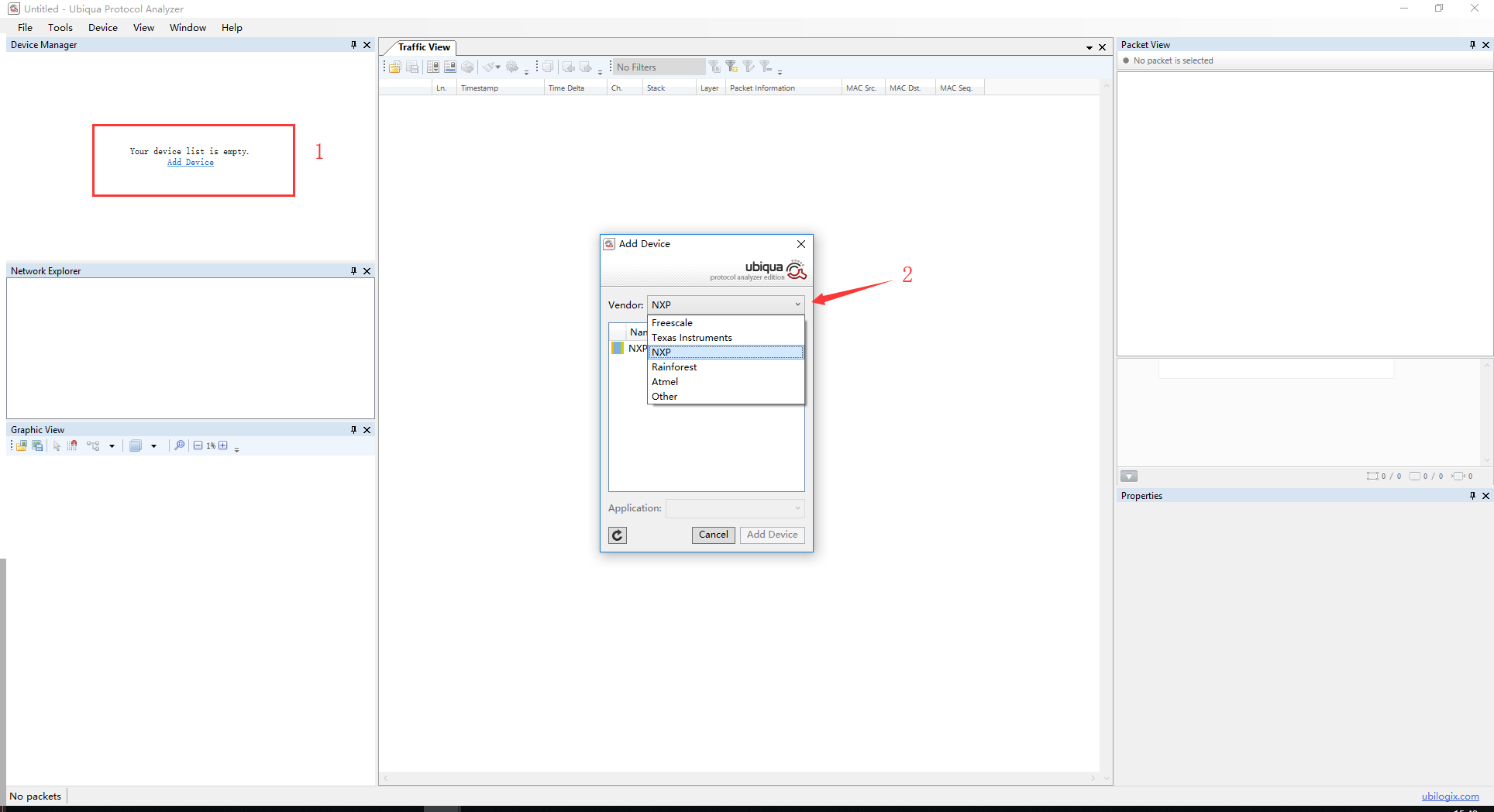The image size is (1494, 812).
Task: Click the zoom in plus icon in Graphic View
Action: pos(223,446)
